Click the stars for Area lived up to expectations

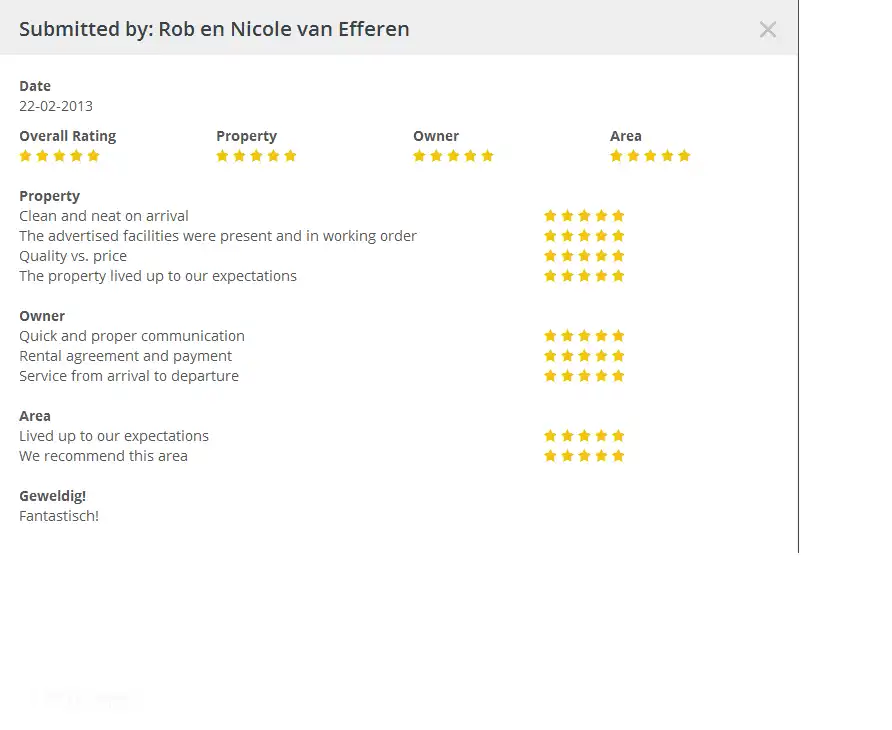(x=584, y=436)
